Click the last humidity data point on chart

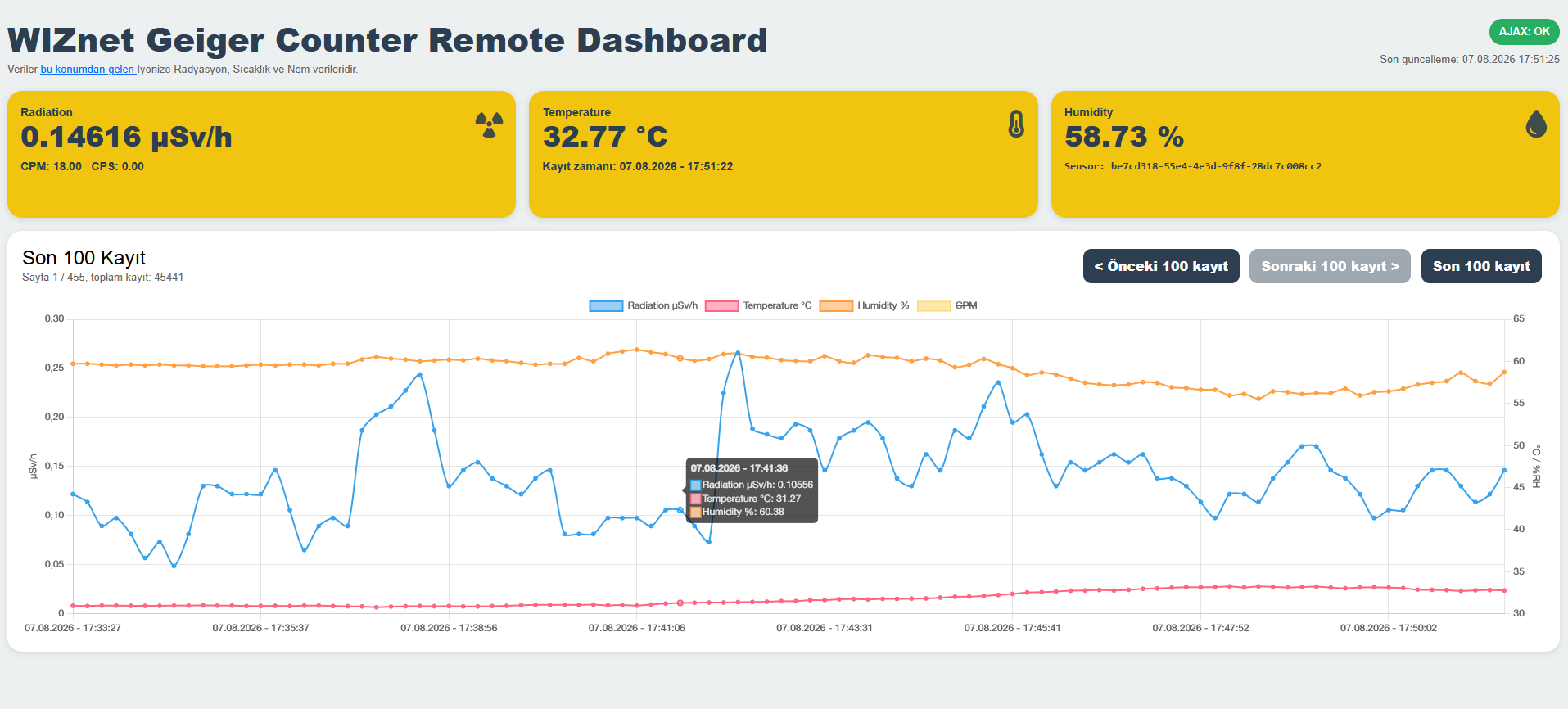(x=1504, y=373)
